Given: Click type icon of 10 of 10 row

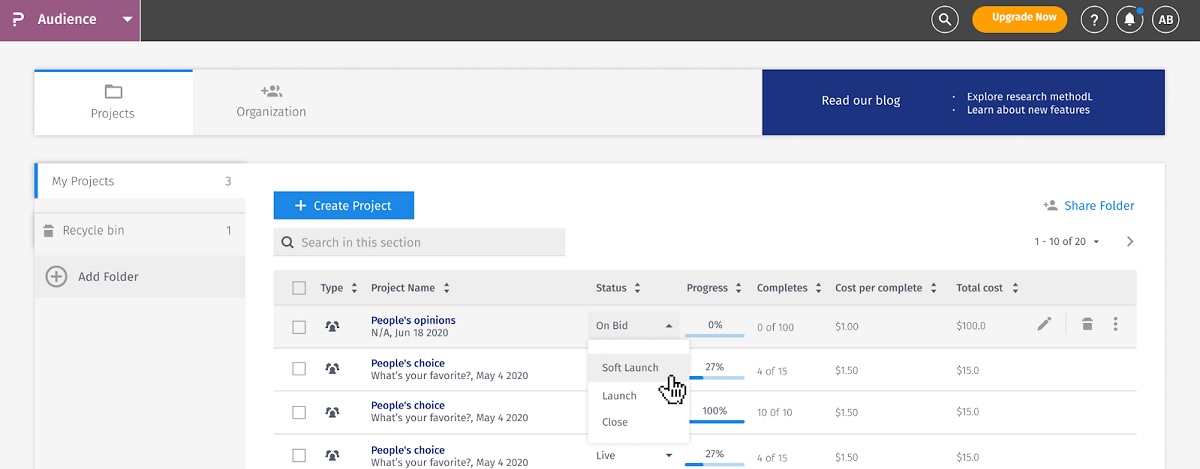Looking at the screenshot, I should [332, 411].
